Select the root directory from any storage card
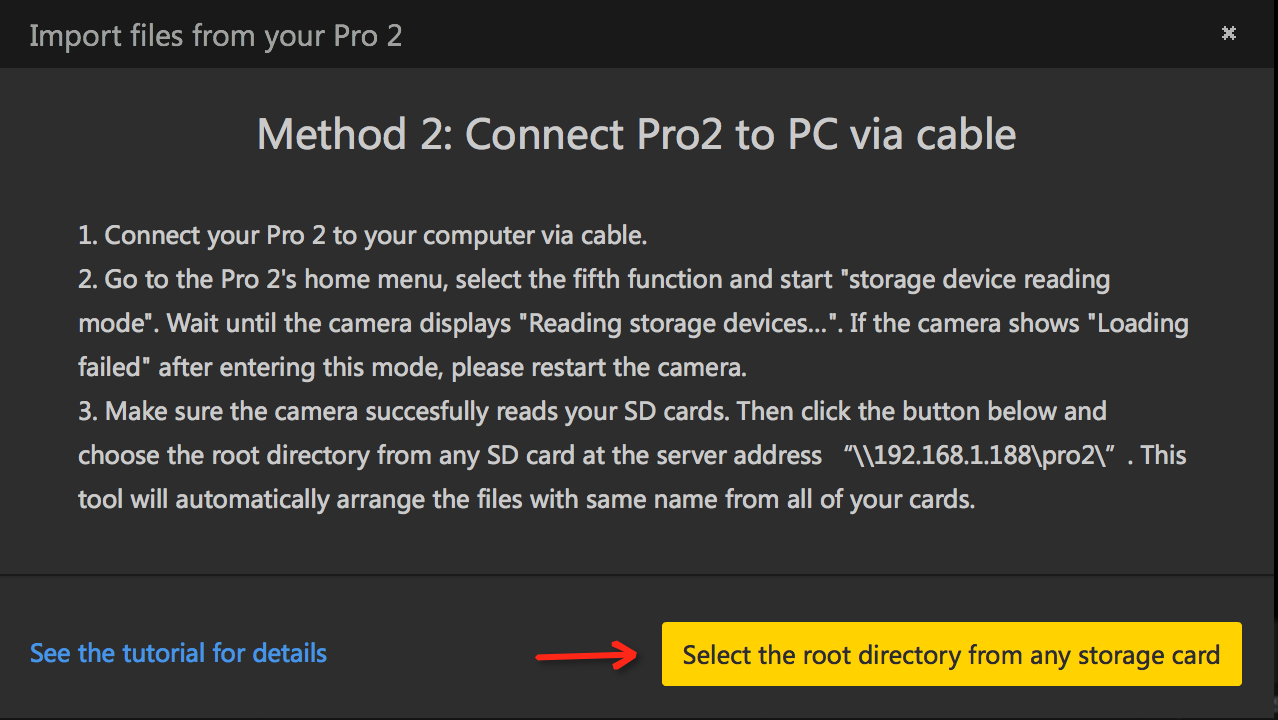This screenshot has height=720, width=1278. (951, 654)
